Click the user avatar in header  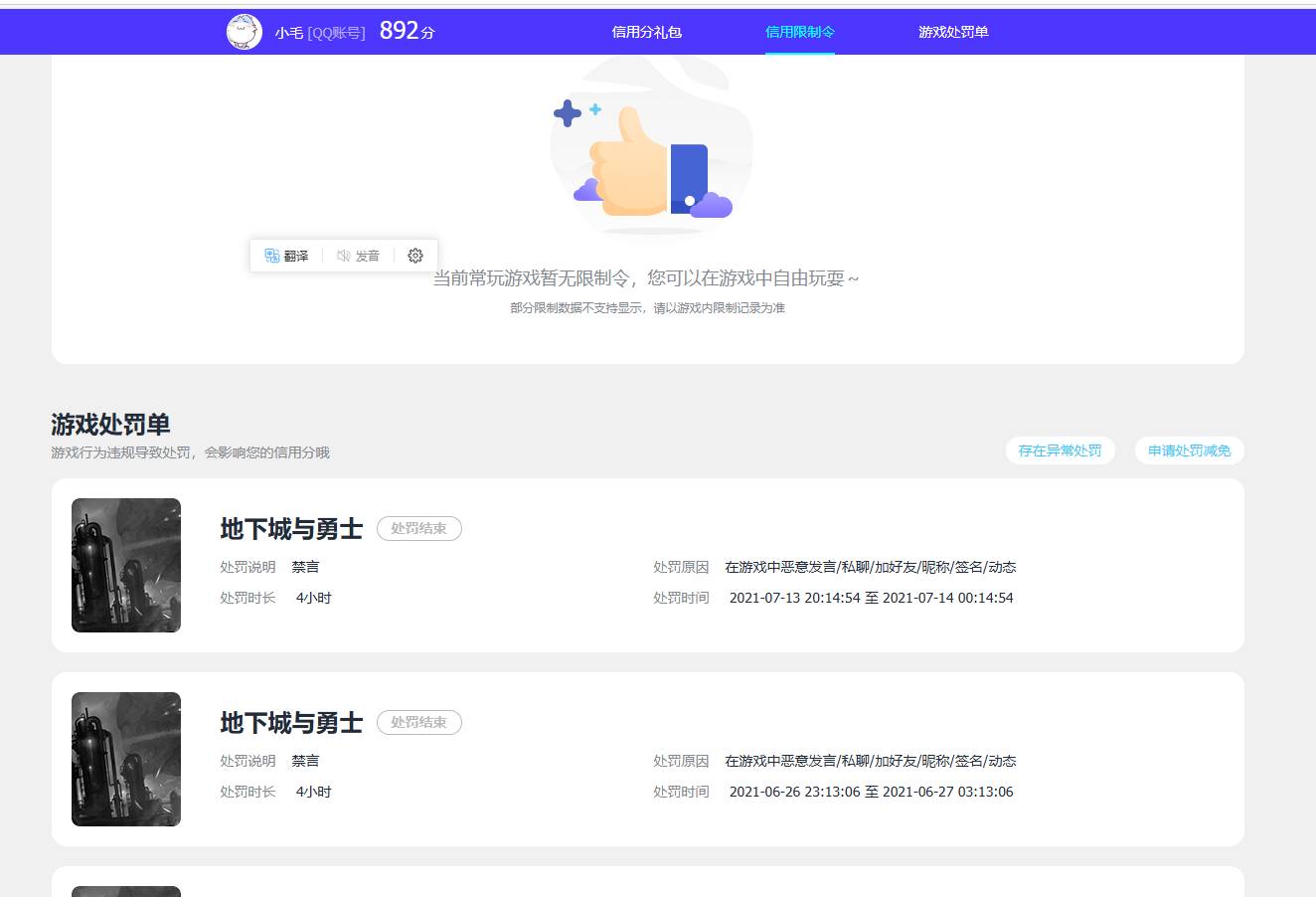click(x=245, y=32)
